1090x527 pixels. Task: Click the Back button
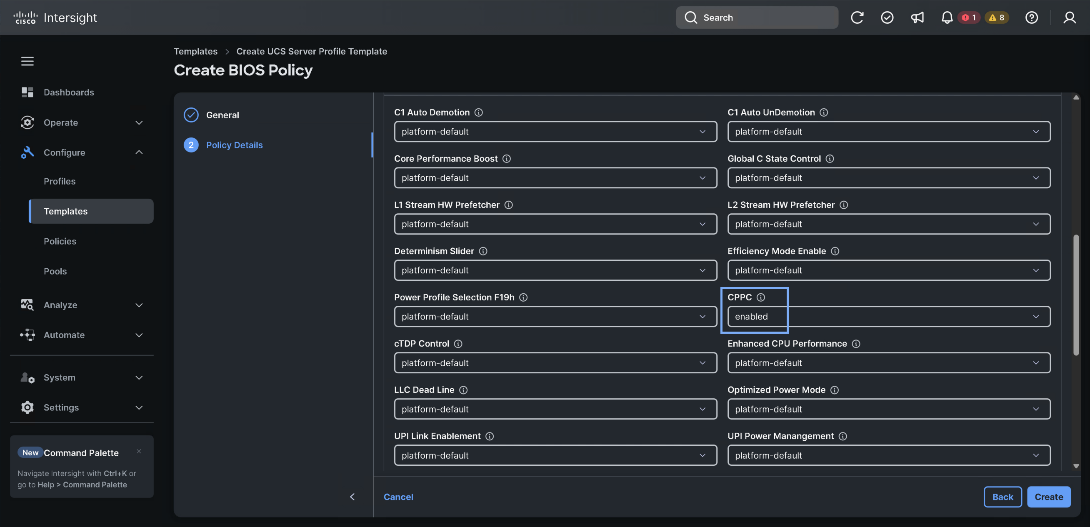pyautogui.click(x=1002, y=496)
